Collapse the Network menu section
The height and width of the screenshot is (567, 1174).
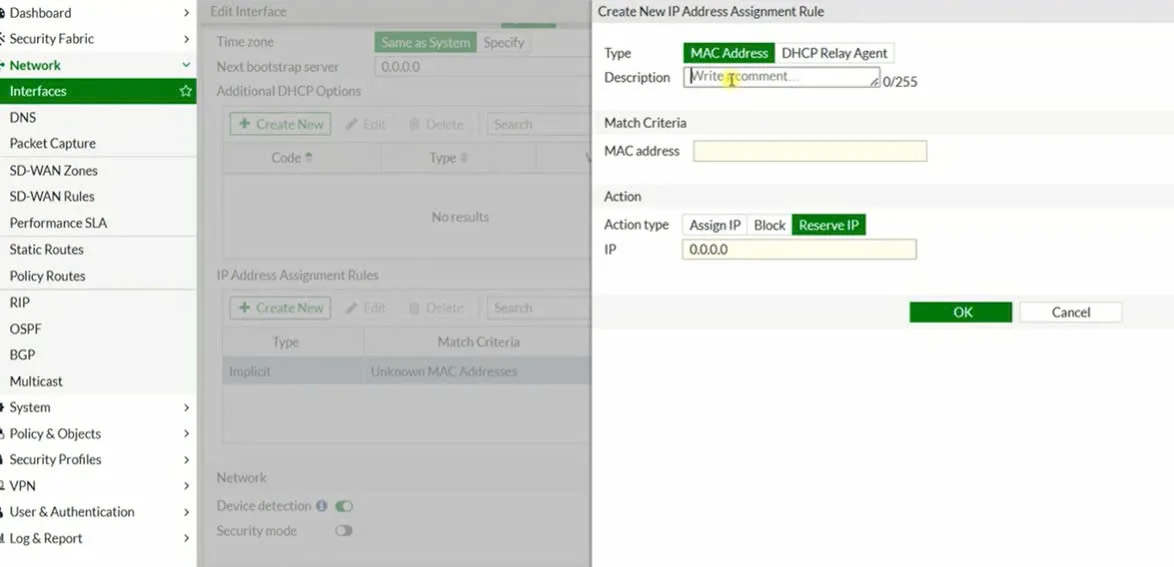tap(98, 65)
